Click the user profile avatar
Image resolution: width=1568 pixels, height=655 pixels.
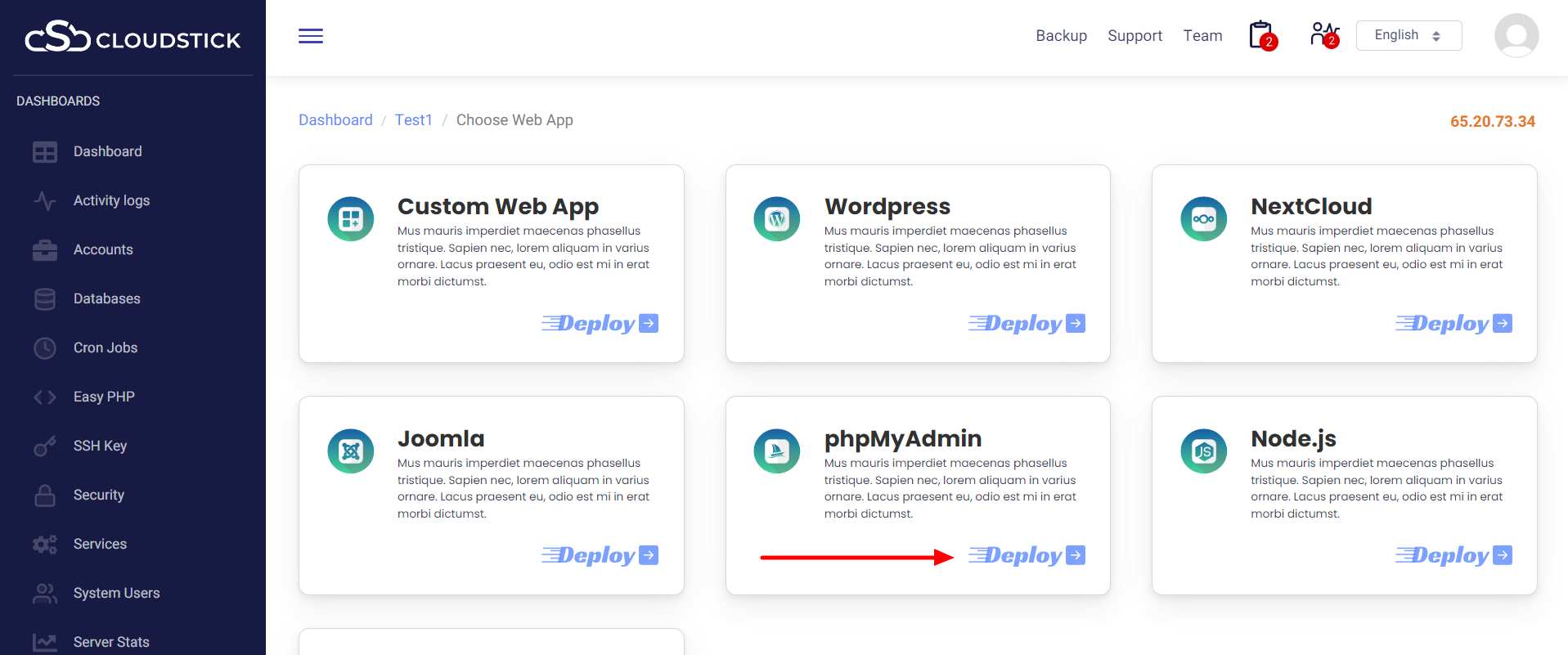click(x=1516, y=36)
